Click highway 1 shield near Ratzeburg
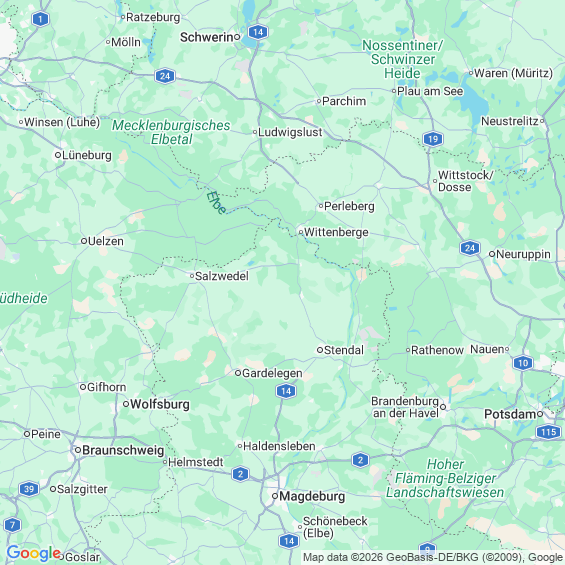The width and height of the screenshot is (565, 565). click(x=40, y=19)
